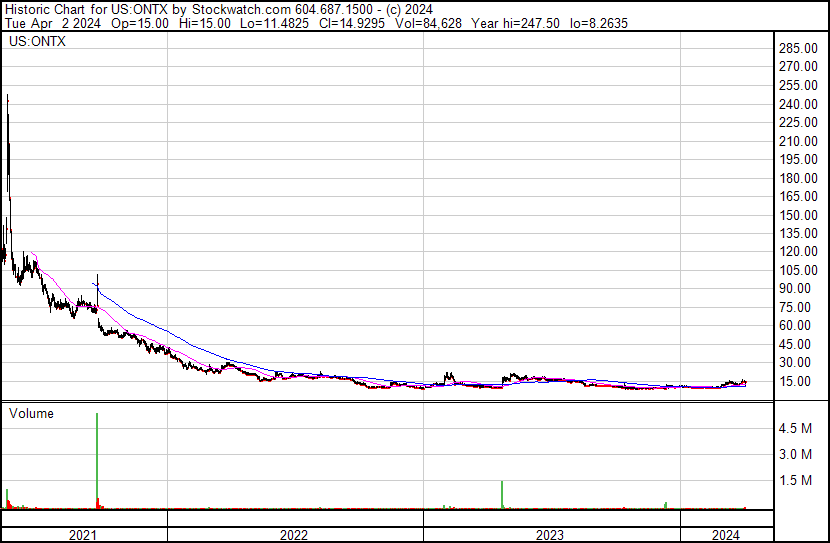830x543 pixels.
Task: Select the 2021 year label on timeline
Action: (x=83, y=535)
